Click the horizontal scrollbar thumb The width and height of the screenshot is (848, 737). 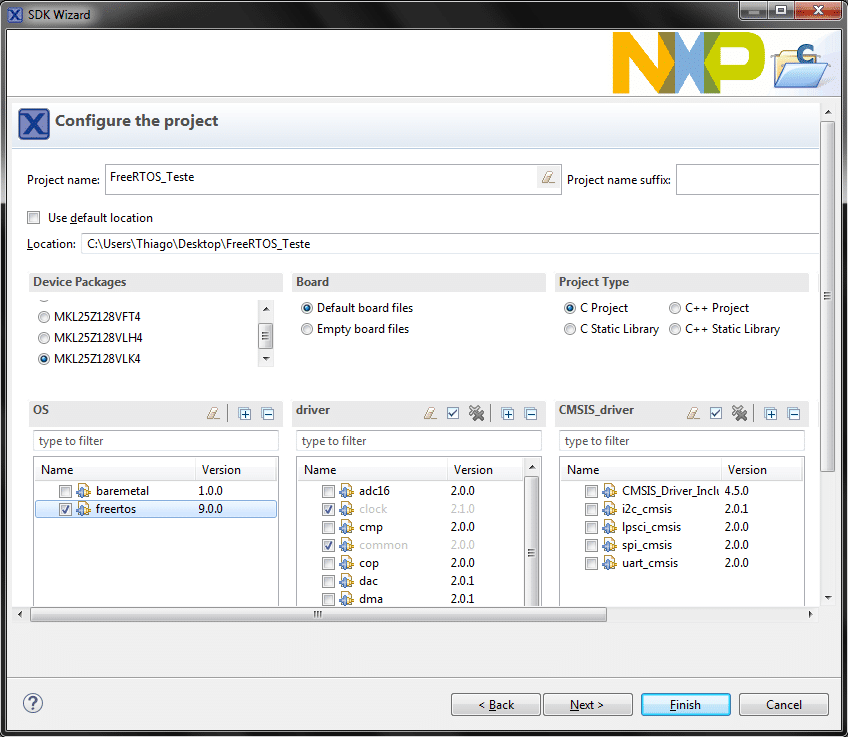pyautogui.click(x=319, y=614)
